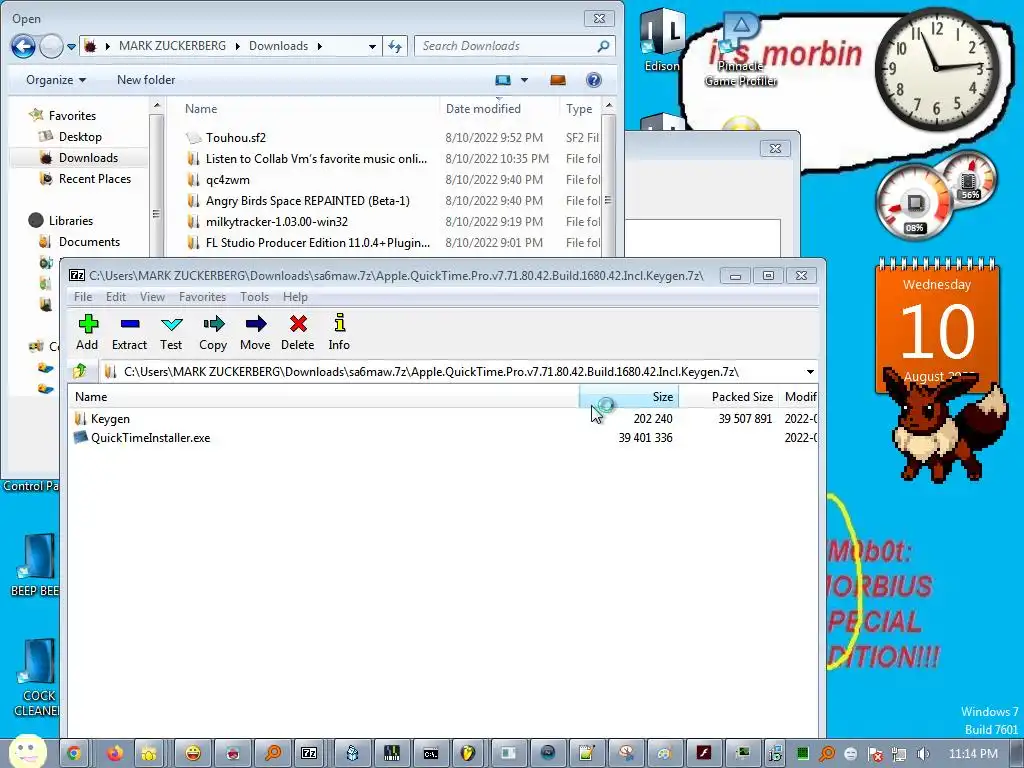
Task: Click the 11:14 PM system clock
Action: [x=973, y=754]
